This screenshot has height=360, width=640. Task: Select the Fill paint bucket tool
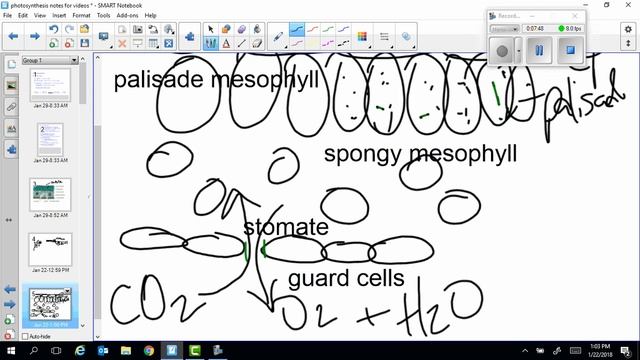(257, 29)
